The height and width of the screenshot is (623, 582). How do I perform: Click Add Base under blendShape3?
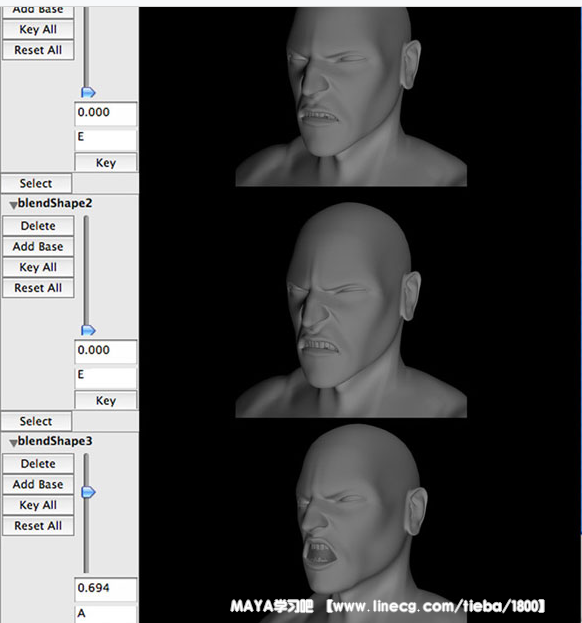[38, 484]
